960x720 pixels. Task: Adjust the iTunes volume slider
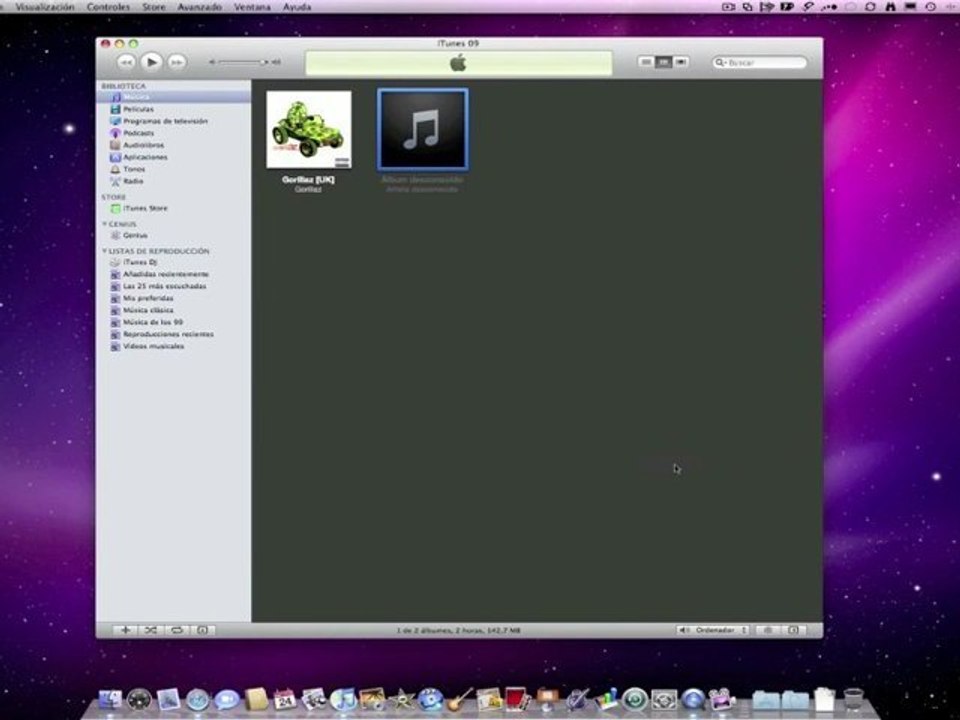point(244,62)
